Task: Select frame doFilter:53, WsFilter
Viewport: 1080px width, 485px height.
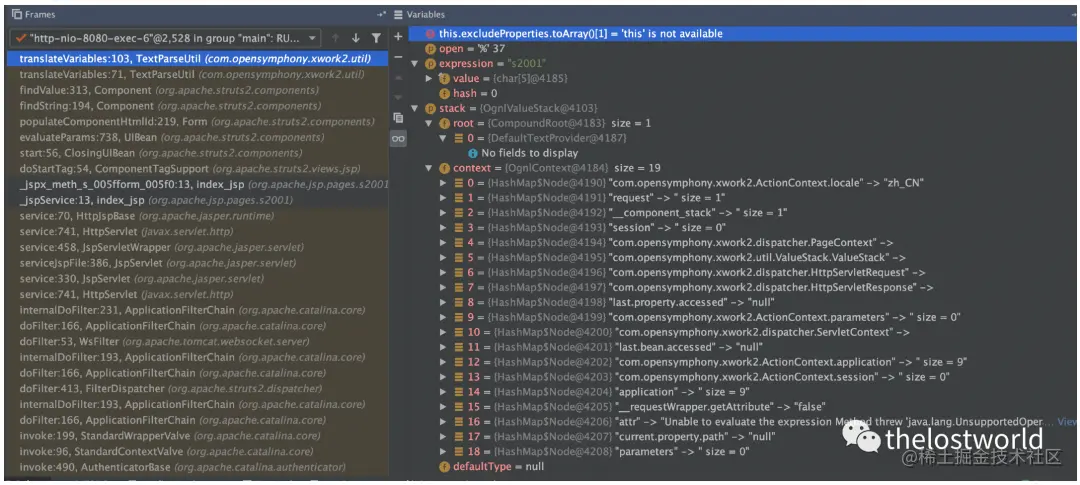Action: tap(198, 342)
